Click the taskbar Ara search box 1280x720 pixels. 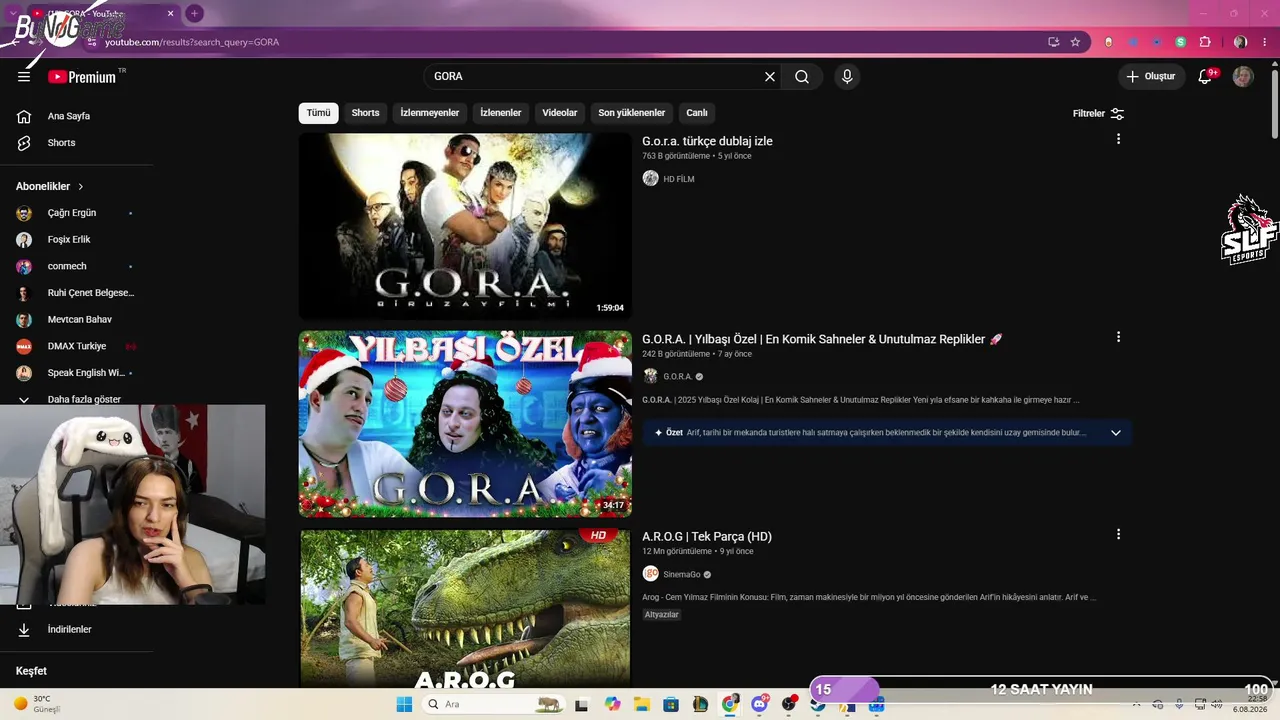tap(493, 704)
